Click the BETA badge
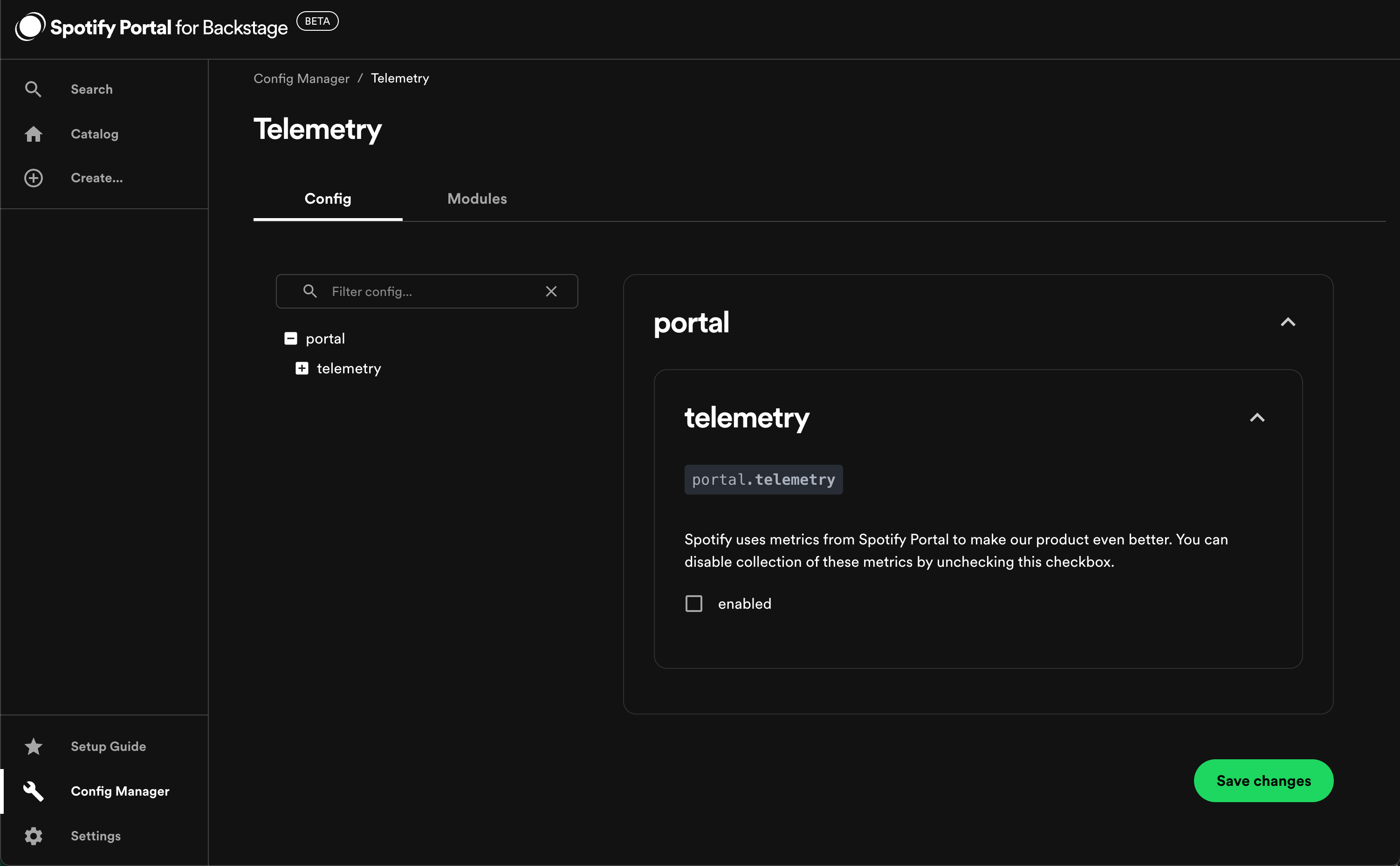Viewport: 1400px width, 866px height. point(317,21)
